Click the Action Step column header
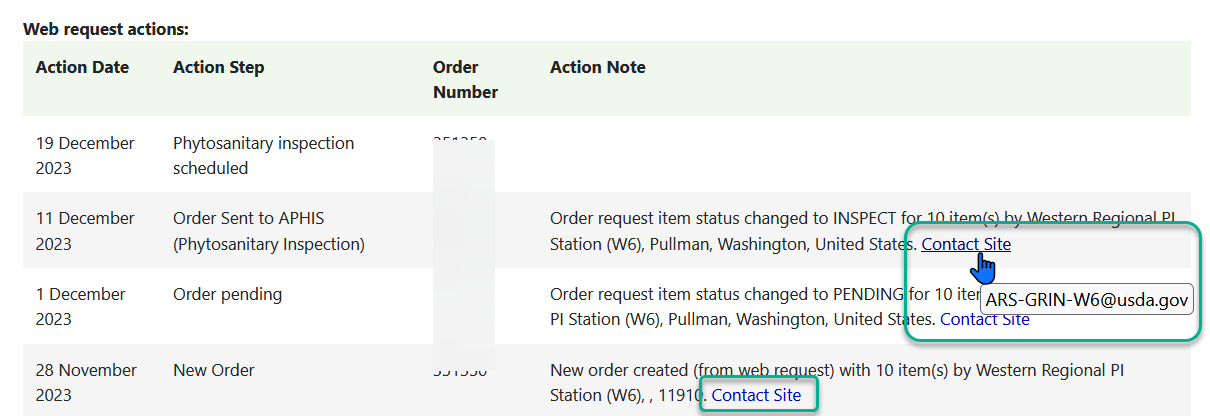Viewport: 1210px width, 416px height. click(x=219, y=68)
